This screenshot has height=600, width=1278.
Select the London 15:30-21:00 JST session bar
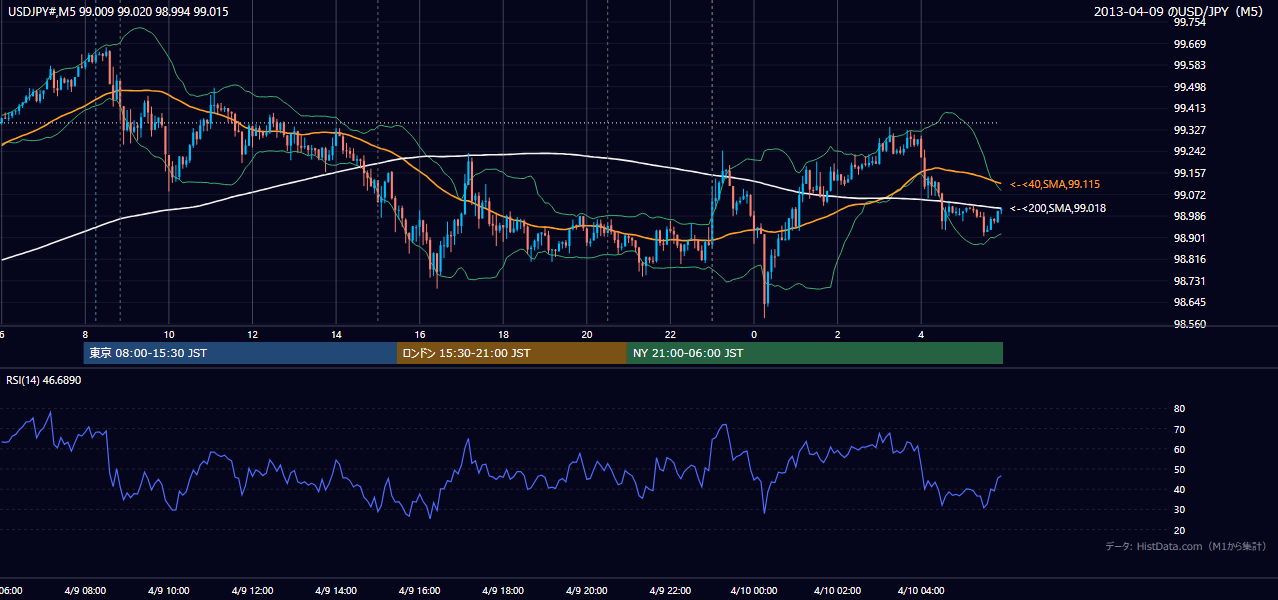click(512, 354)
